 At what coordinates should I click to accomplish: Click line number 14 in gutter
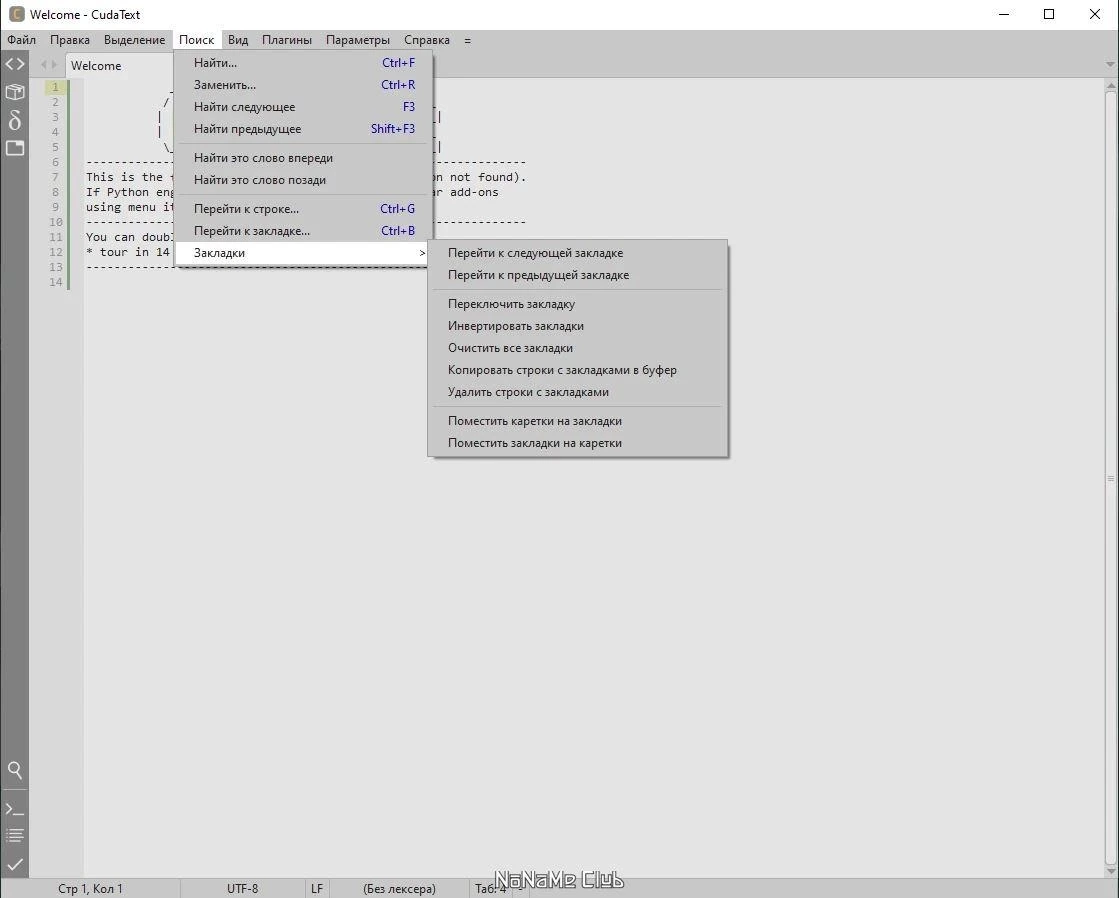56,282
